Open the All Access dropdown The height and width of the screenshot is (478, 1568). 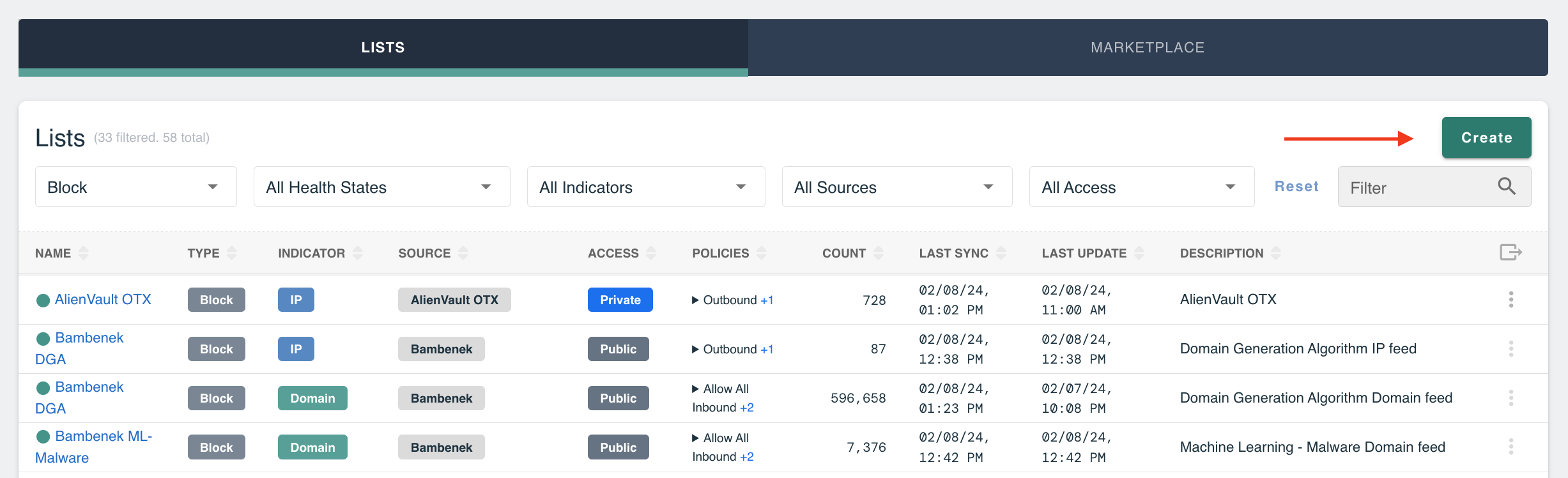1142,187
